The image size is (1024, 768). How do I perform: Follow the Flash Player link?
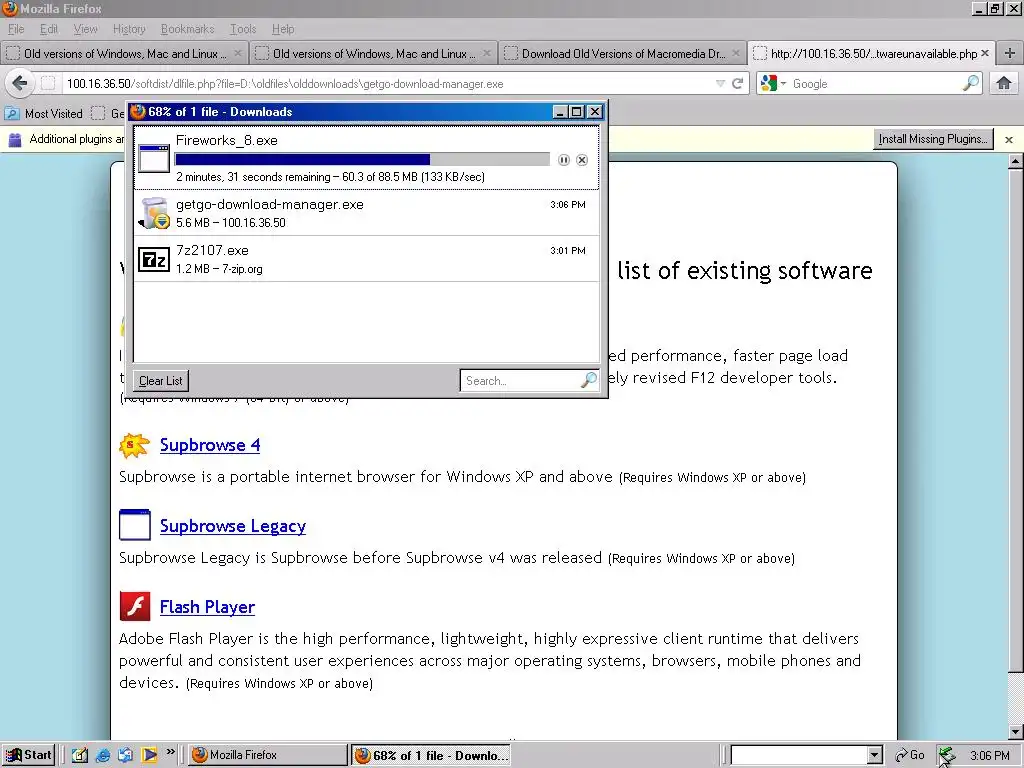click(207, 607)
